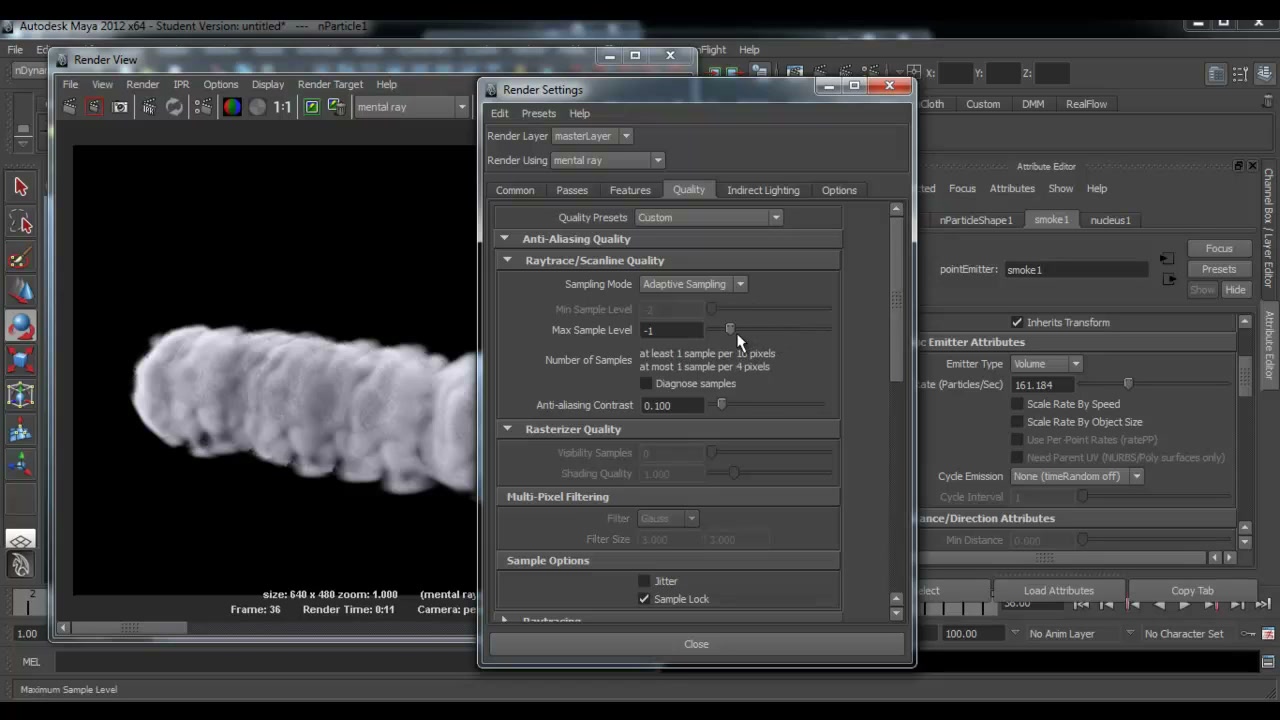
Task: Click the Keep Image icon in Render View
Action: pyautogui.click(x=312, y=107)
